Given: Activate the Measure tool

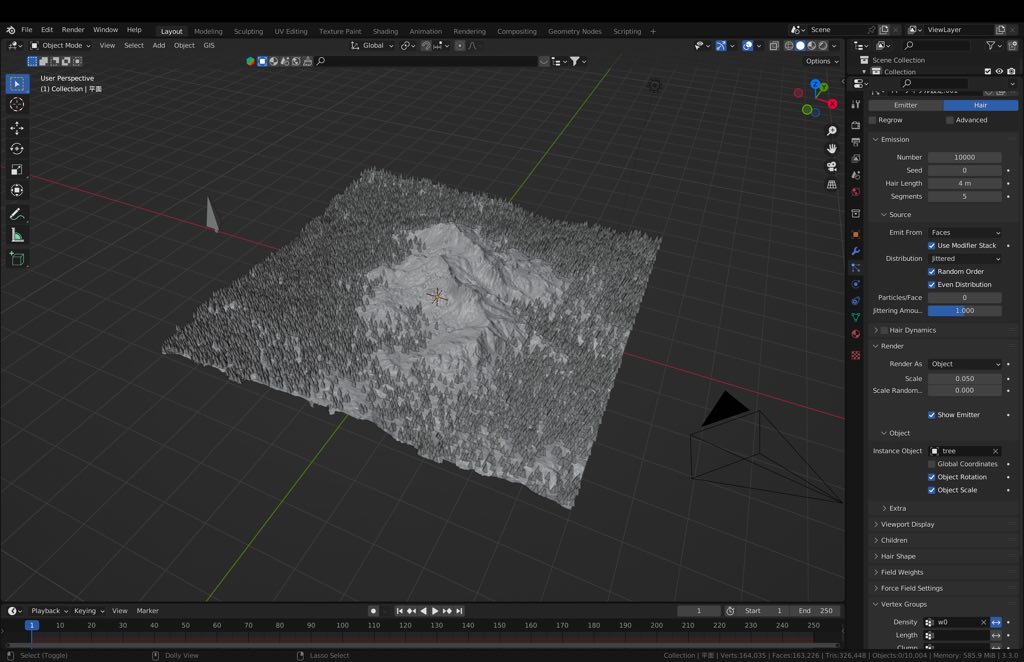Looking at the screenshot, I should [x=17, y=235].
